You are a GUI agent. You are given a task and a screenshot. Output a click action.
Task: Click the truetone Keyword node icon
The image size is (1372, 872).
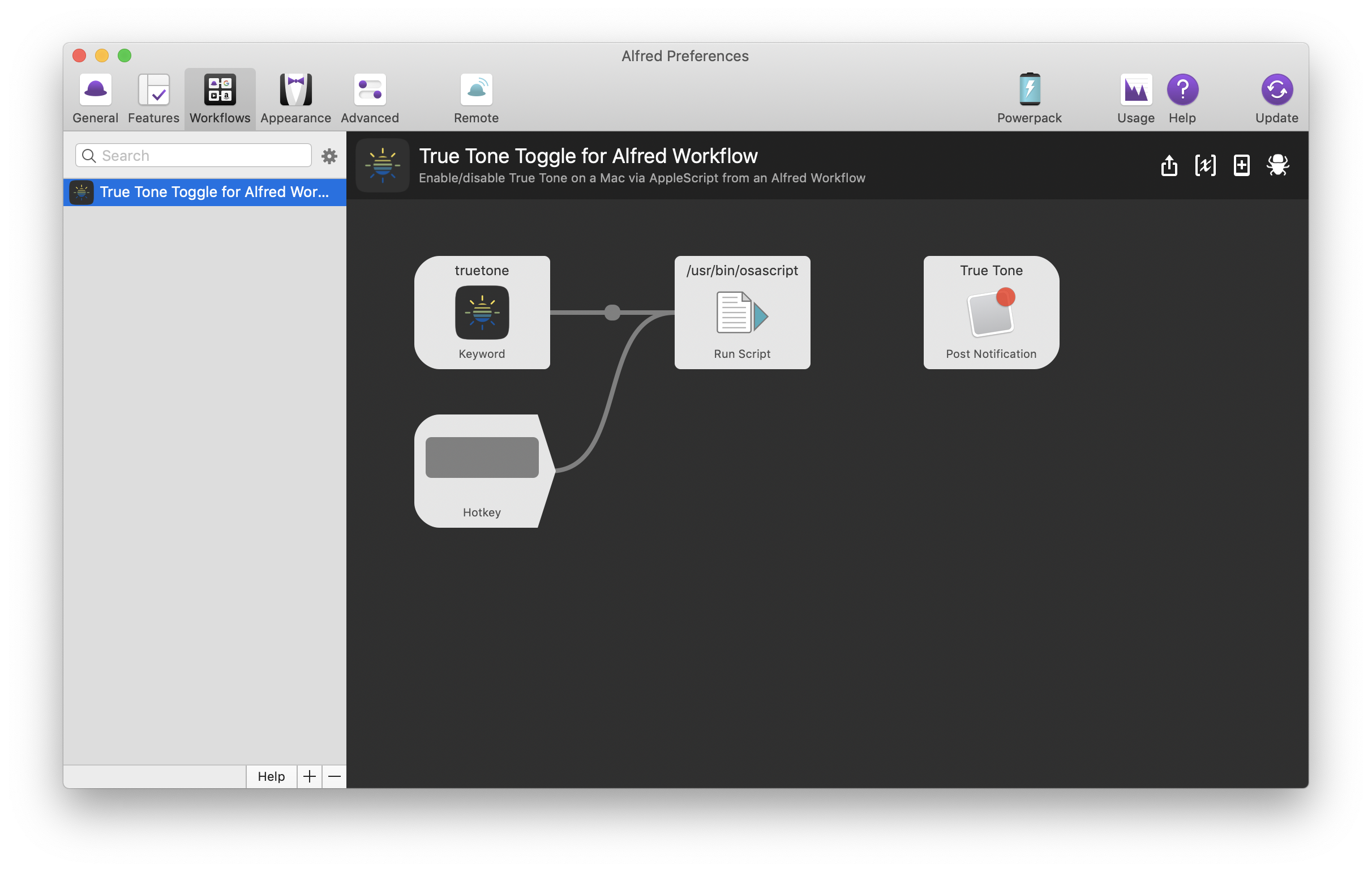482,313
